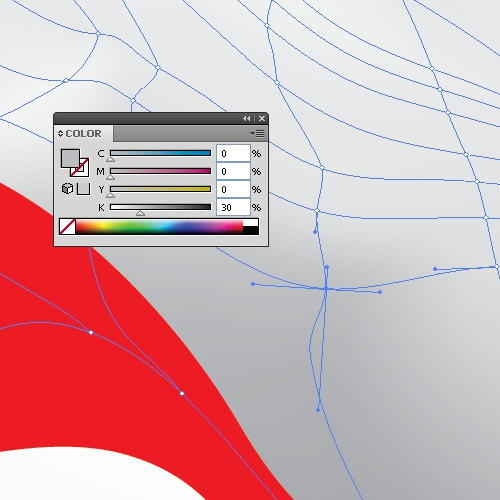
Task: Close the Color panel
Action: click(262, 119)
